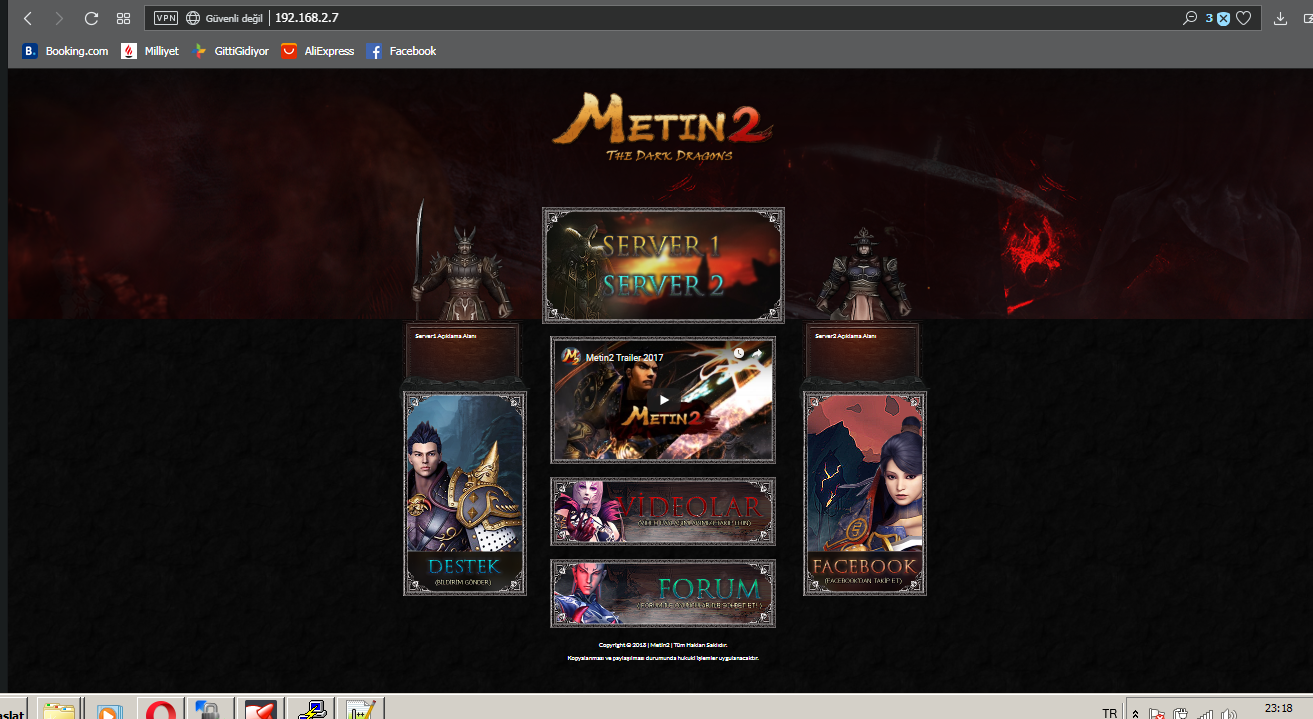Click the video Watch later clock icon
1313x719 pixels.
(x=739, y=353)
